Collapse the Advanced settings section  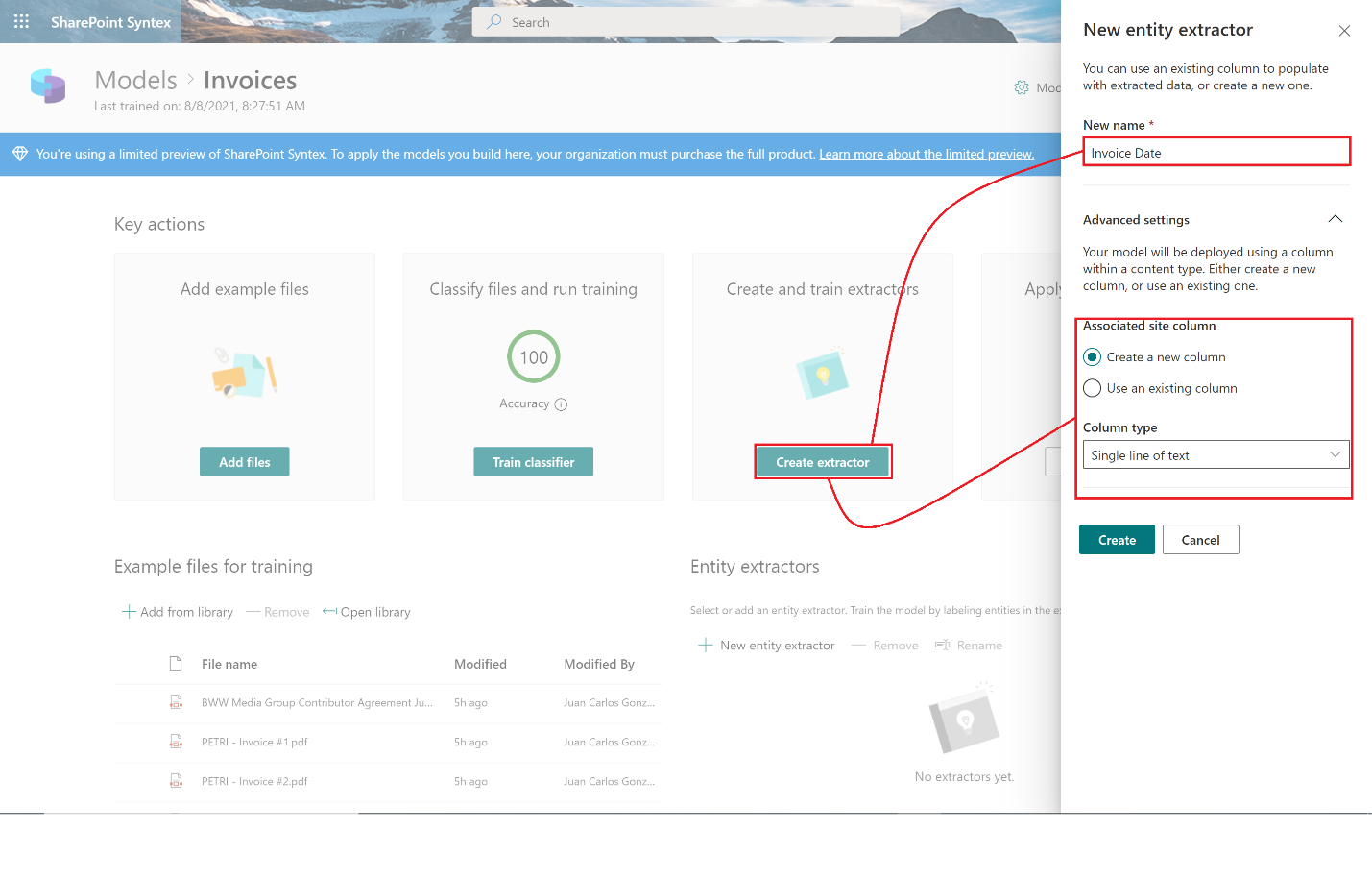[1335, 219]
